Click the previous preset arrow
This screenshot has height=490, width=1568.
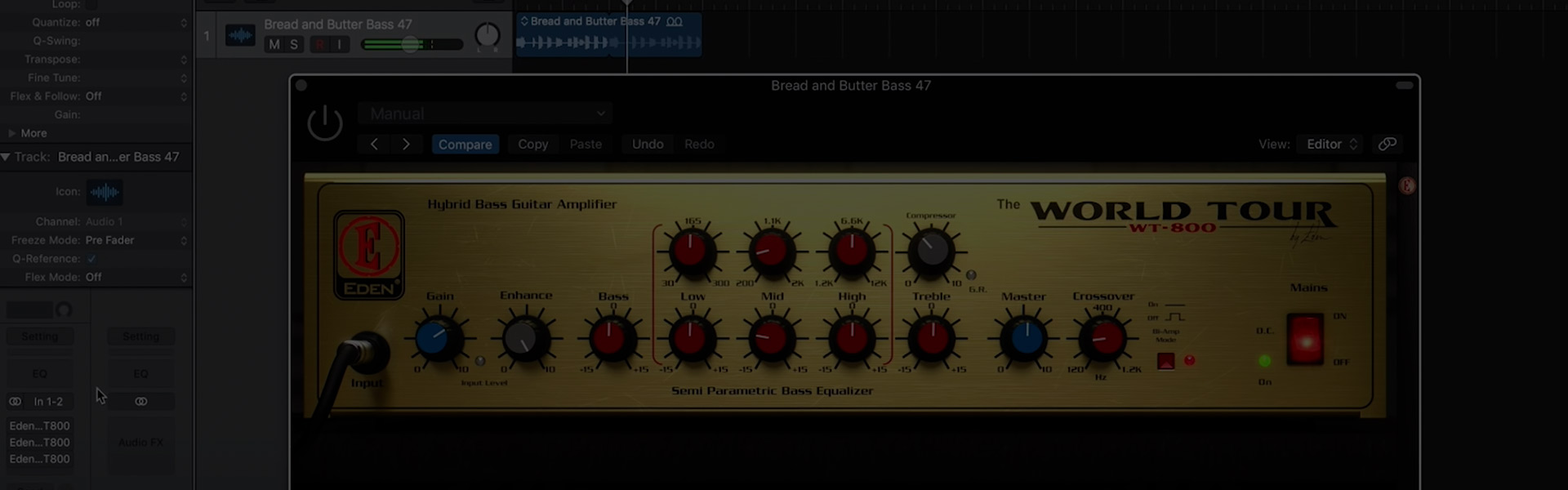(374, 145)
